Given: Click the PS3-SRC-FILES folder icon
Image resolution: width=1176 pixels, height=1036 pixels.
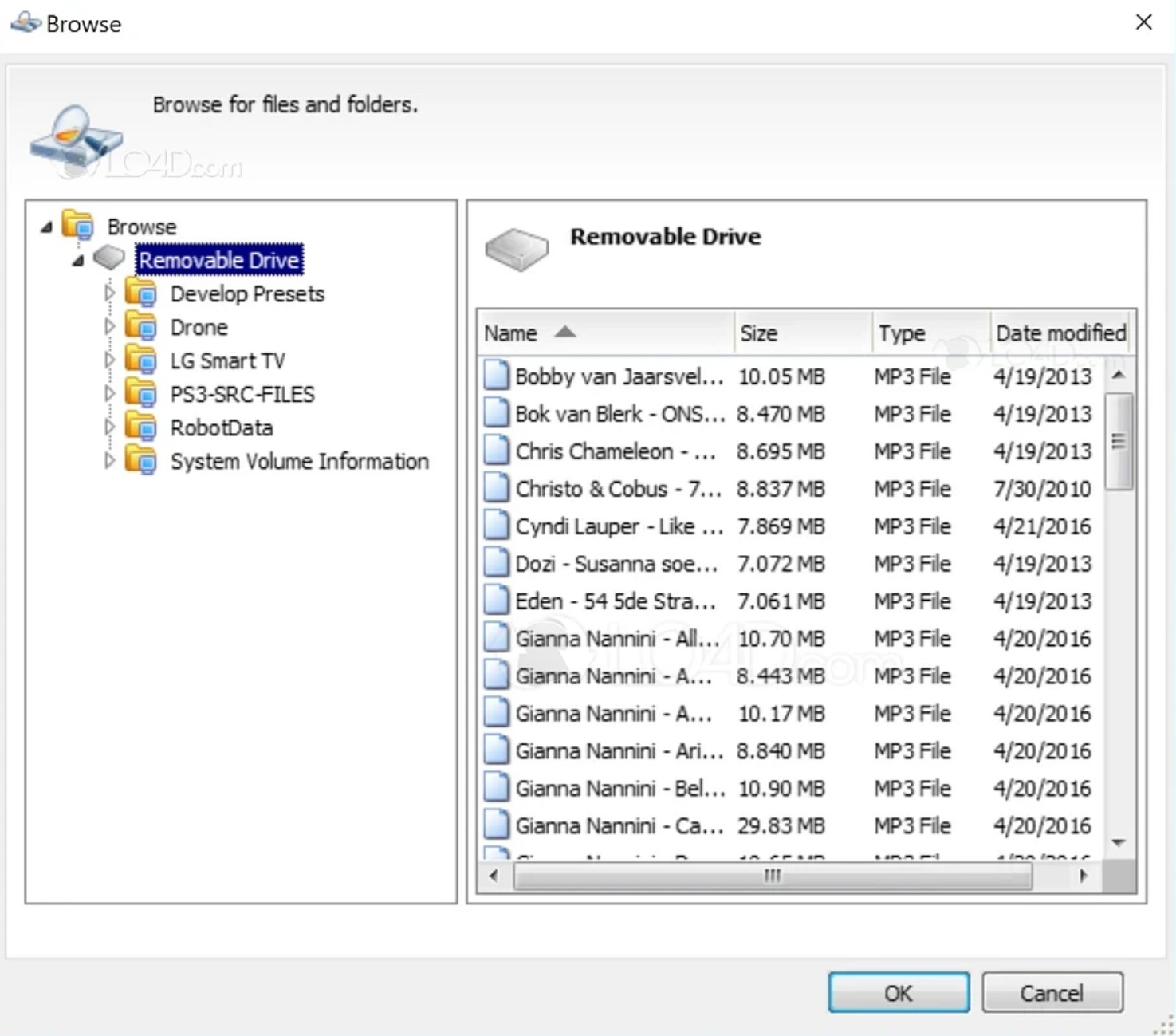Looking at the screenshot, I should coord(141,393).
